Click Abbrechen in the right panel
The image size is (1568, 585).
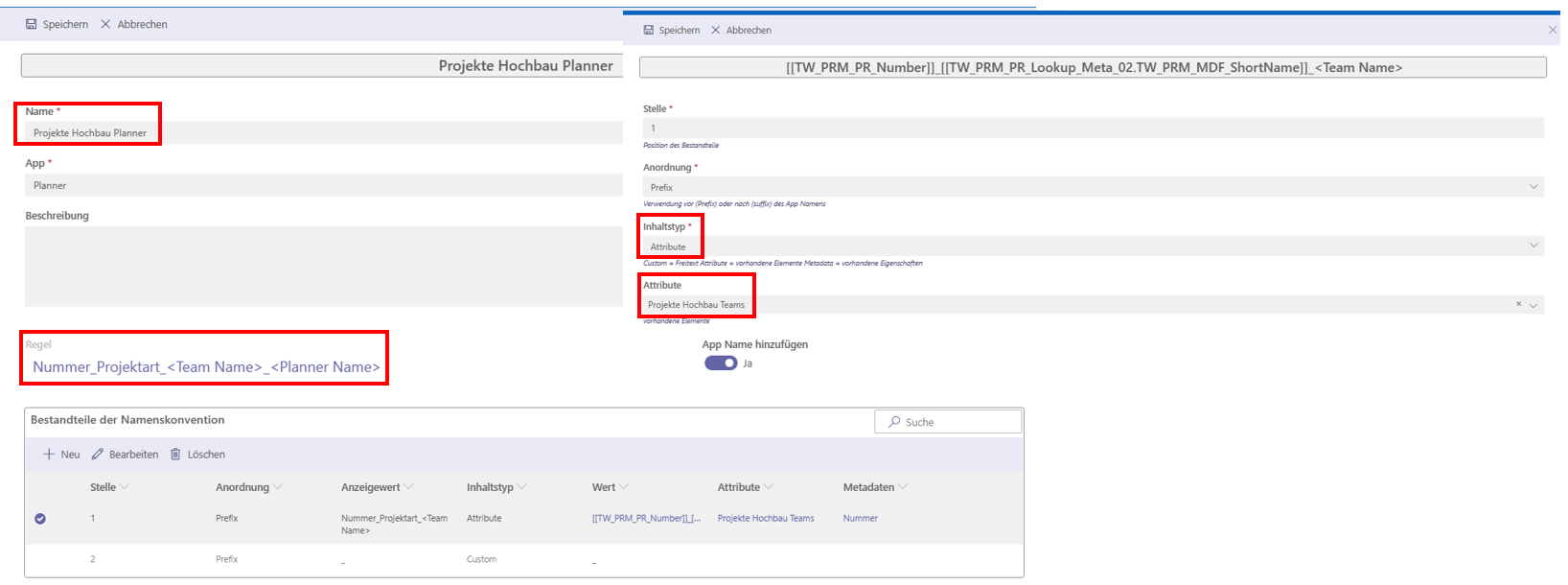(749, 31)
